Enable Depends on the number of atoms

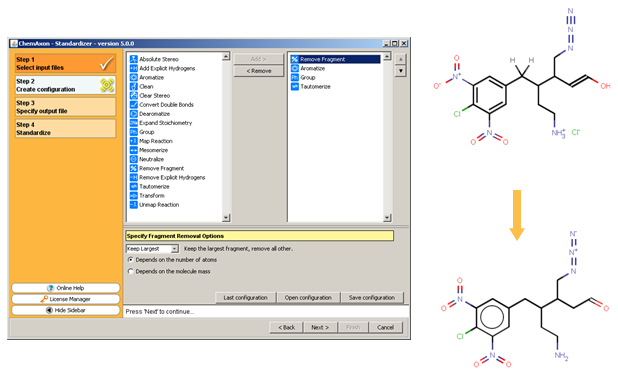[130, 260]
